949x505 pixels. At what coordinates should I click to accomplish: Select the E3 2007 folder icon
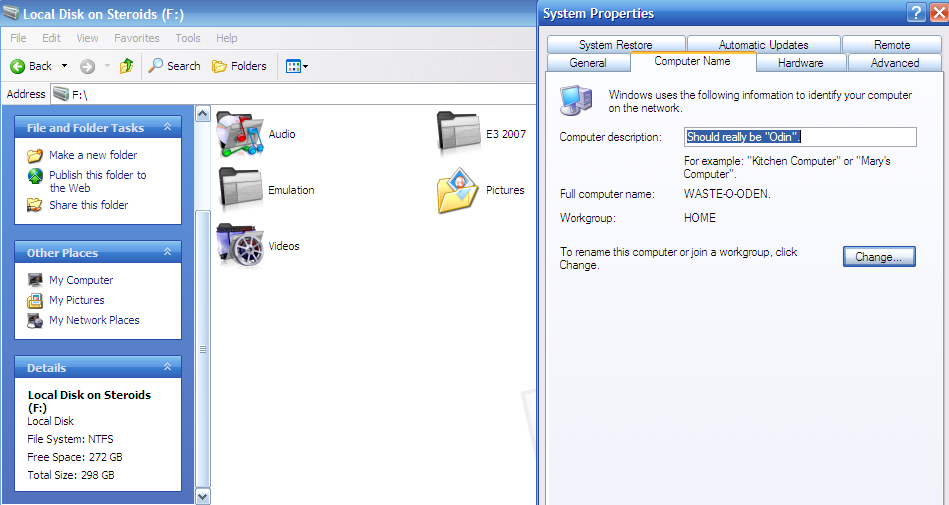[459, 133]
